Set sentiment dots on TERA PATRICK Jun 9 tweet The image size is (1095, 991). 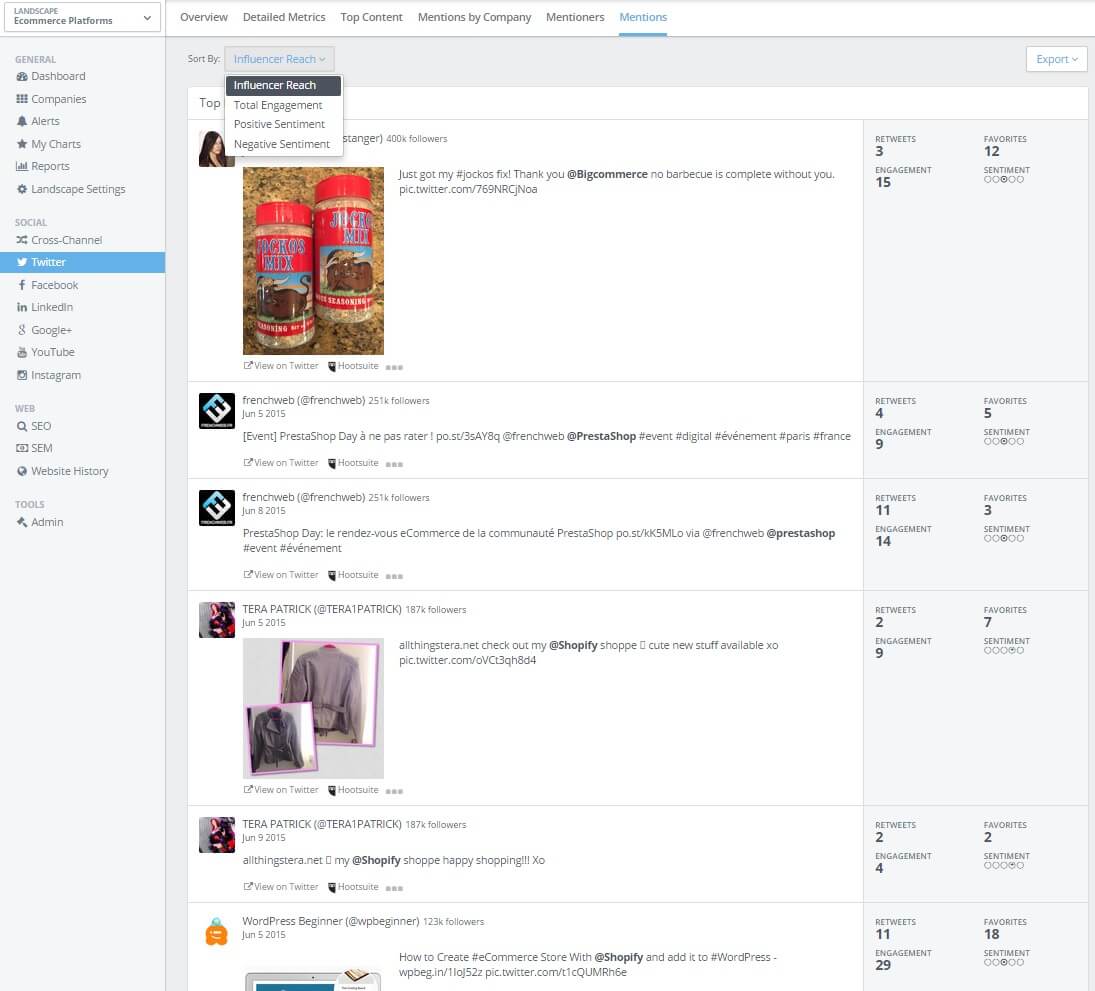(1004, 865)
